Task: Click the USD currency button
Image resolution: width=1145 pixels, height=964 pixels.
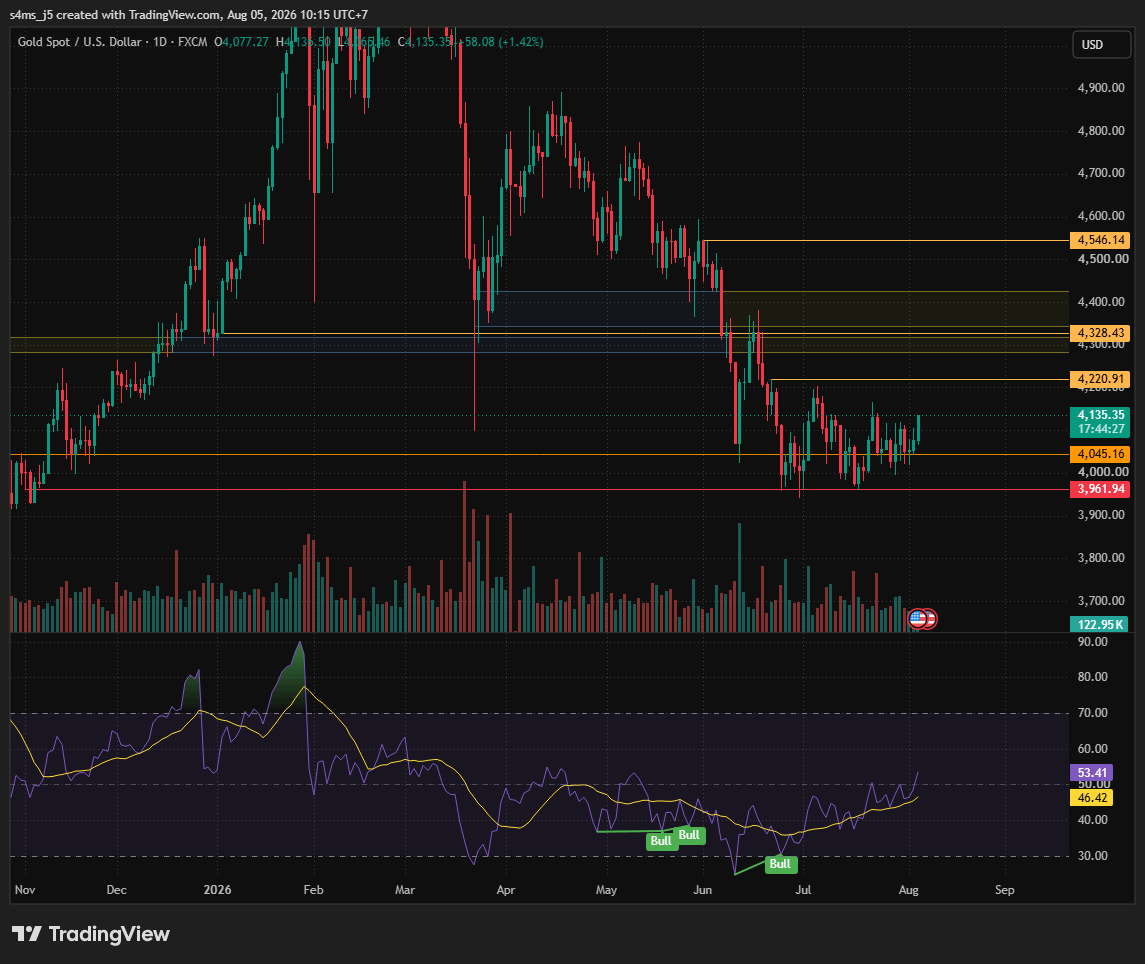Action: click(1101, 45)
